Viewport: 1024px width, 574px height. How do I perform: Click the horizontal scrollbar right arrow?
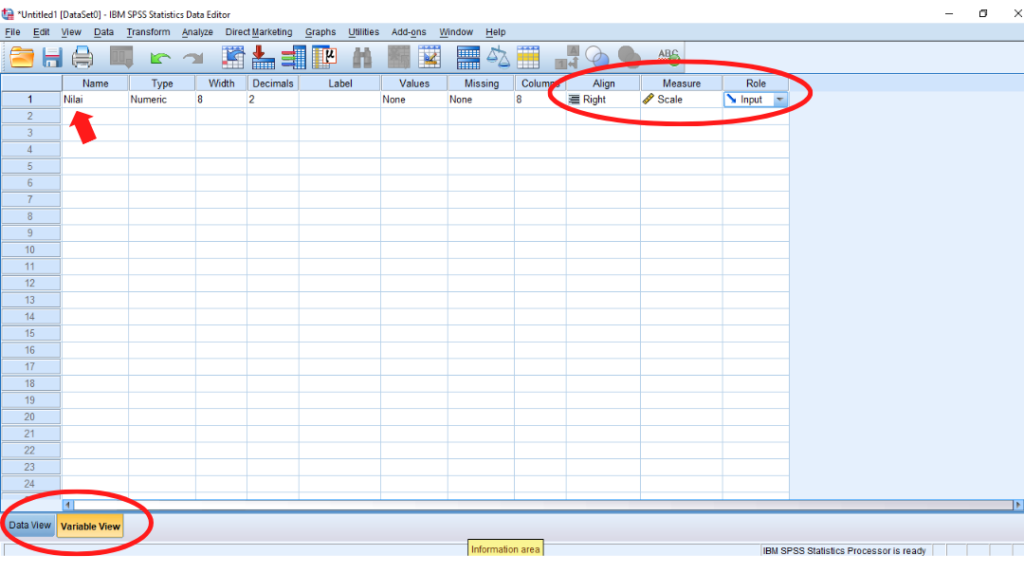click(x=1017, y=505)
